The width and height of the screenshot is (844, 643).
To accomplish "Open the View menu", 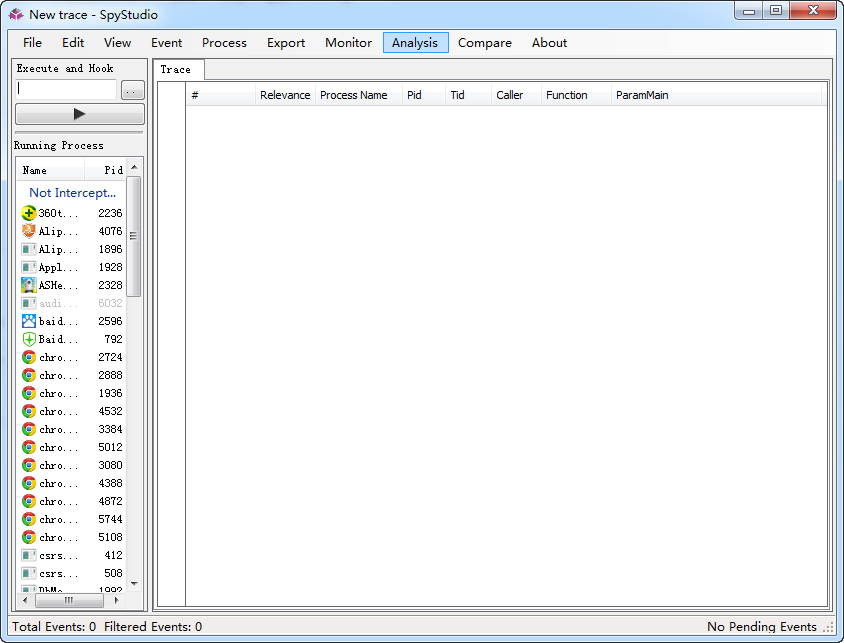I will pyautogui.click(x=117, y=43).
